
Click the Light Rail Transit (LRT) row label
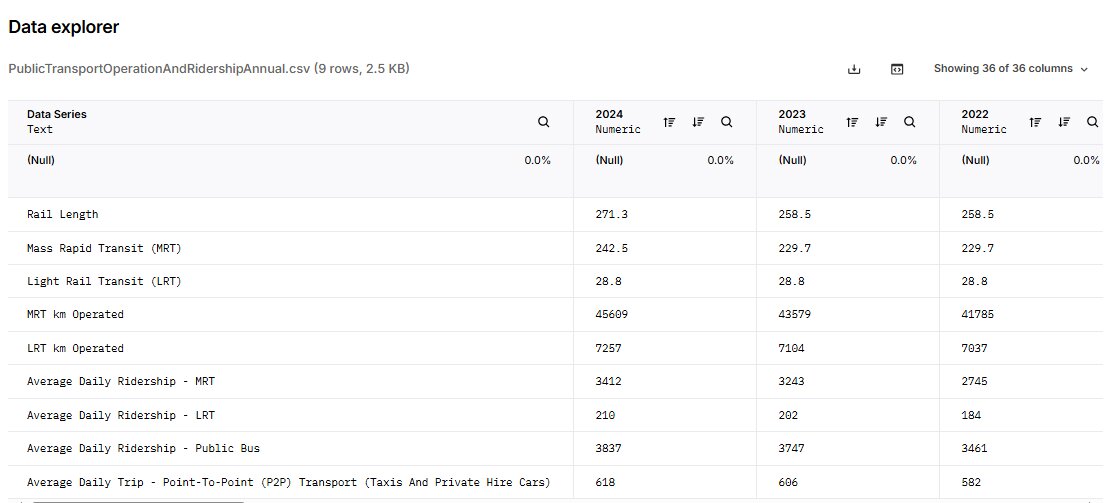click(104, 281)
